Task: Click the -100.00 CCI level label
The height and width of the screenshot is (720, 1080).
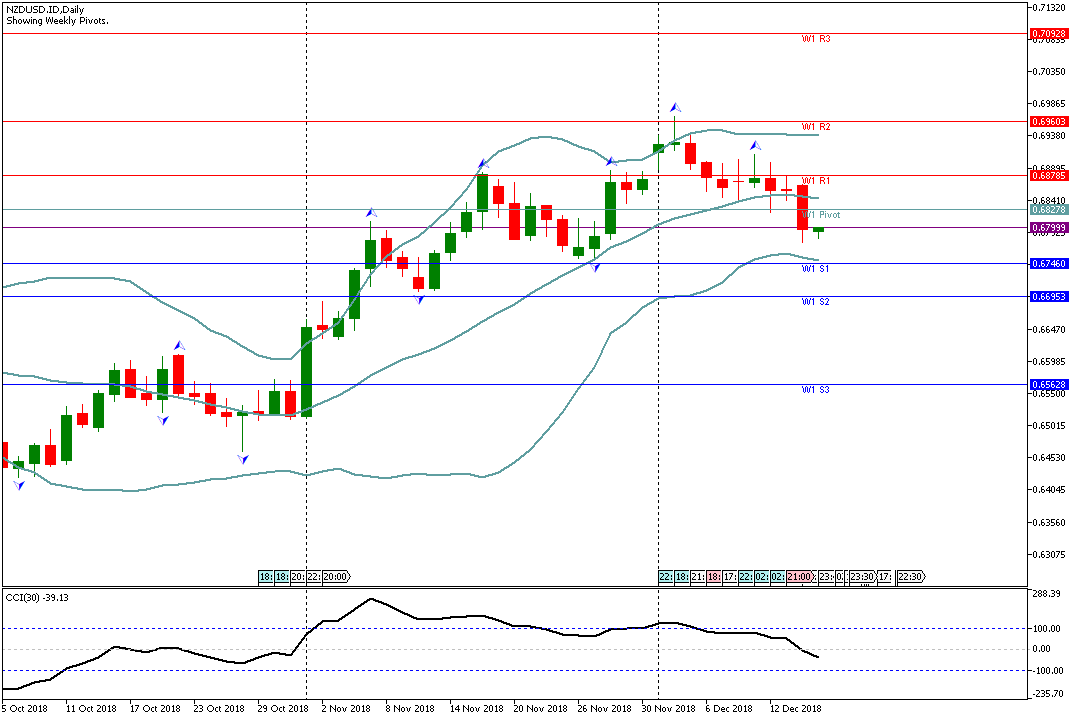Action: point(1048,671)
